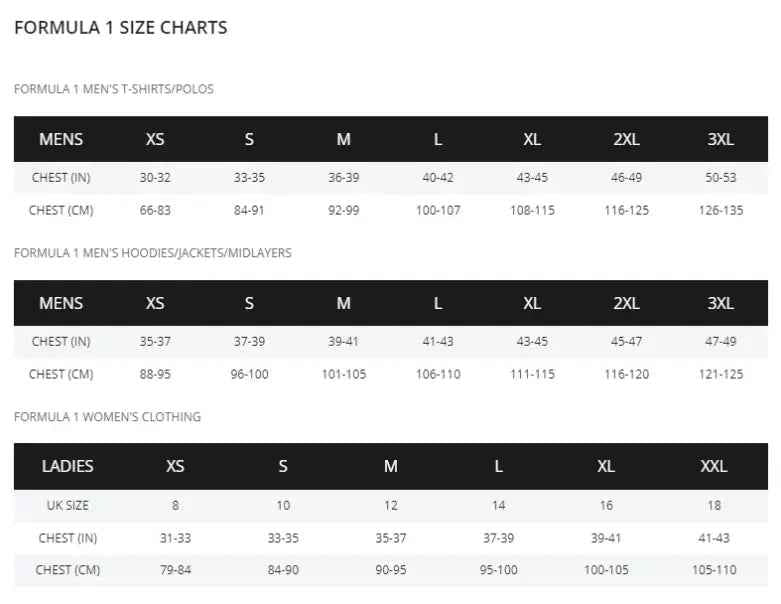Select the Formula 1 Women's Clothing title
Image resolution: width=781 pixels, height=604 pixels.
107,417
